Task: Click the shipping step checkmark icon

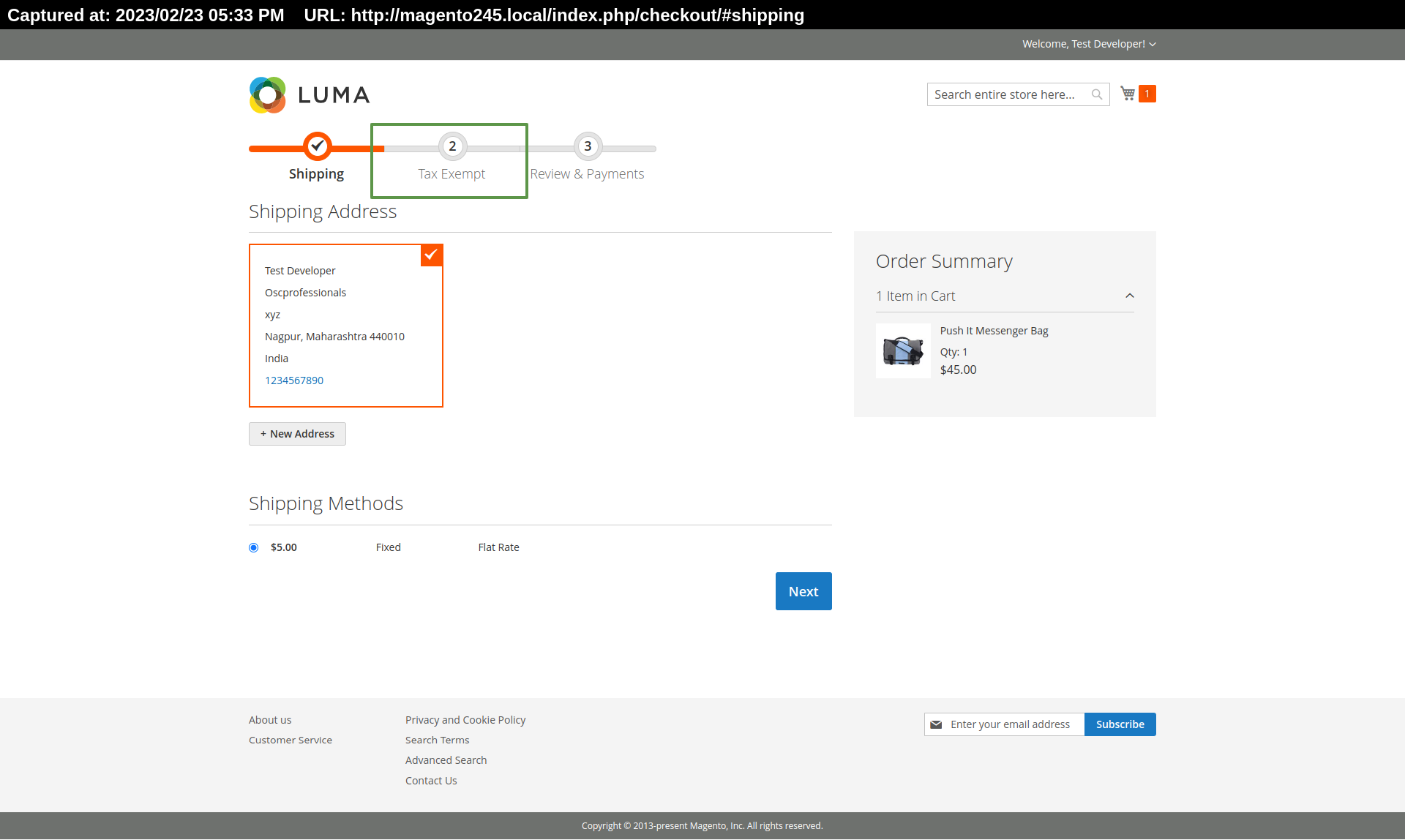Action: [x=315, y=146]
